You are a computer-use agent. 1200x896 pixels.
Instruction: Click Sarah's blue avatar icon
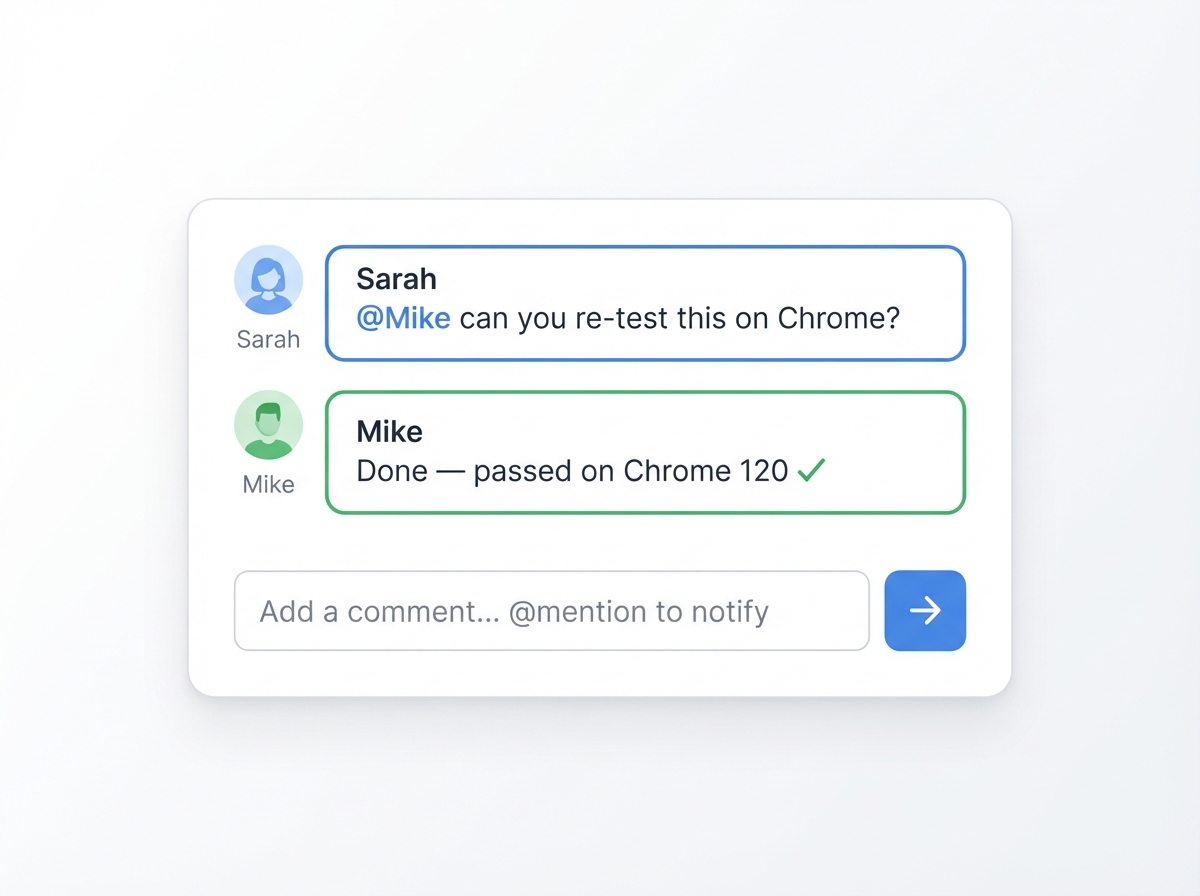[x=268, y=280]
